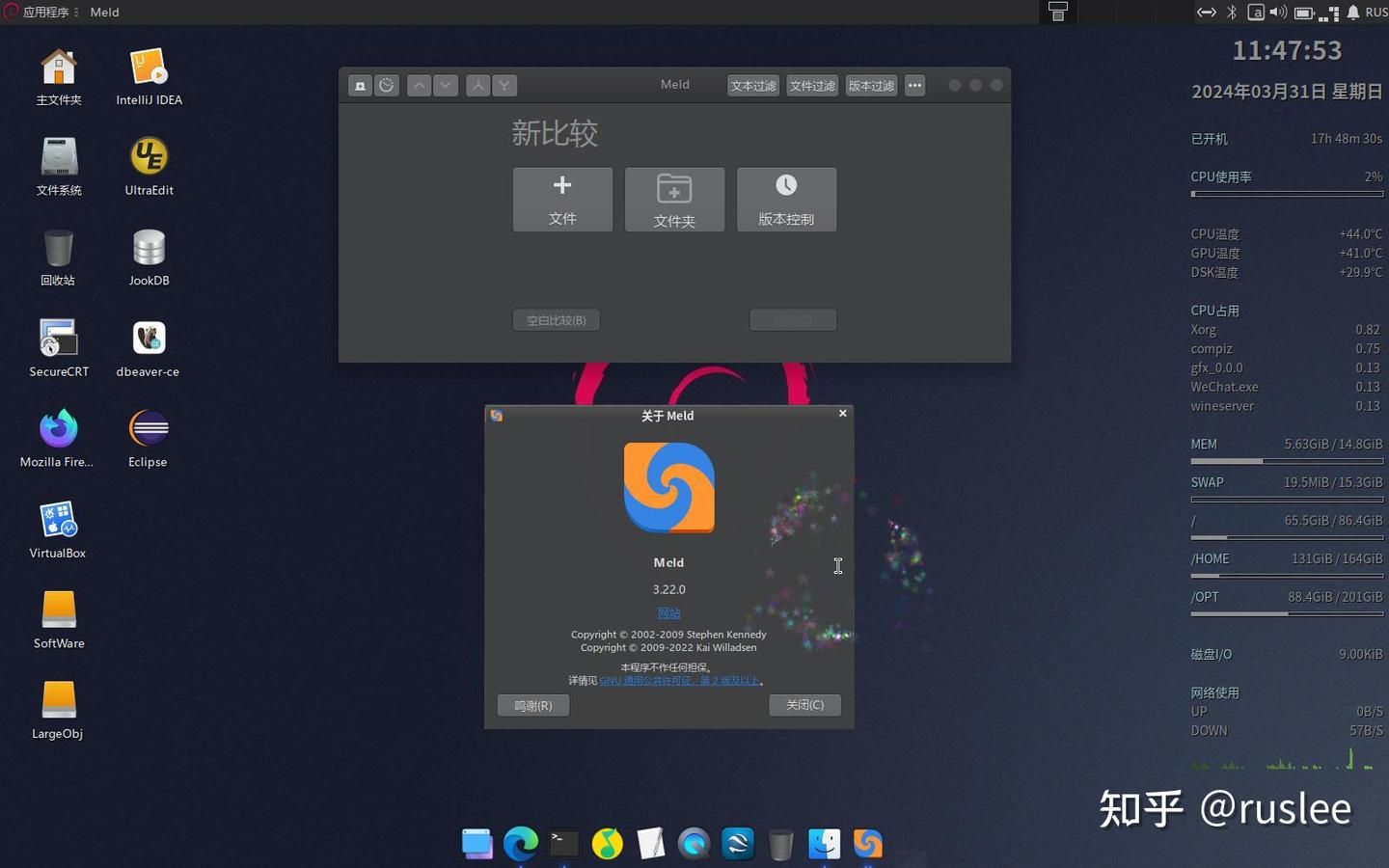Click the input method 'a' tray icon
The height and width of the screenshot is (868, 1389).
[1256, 13]
